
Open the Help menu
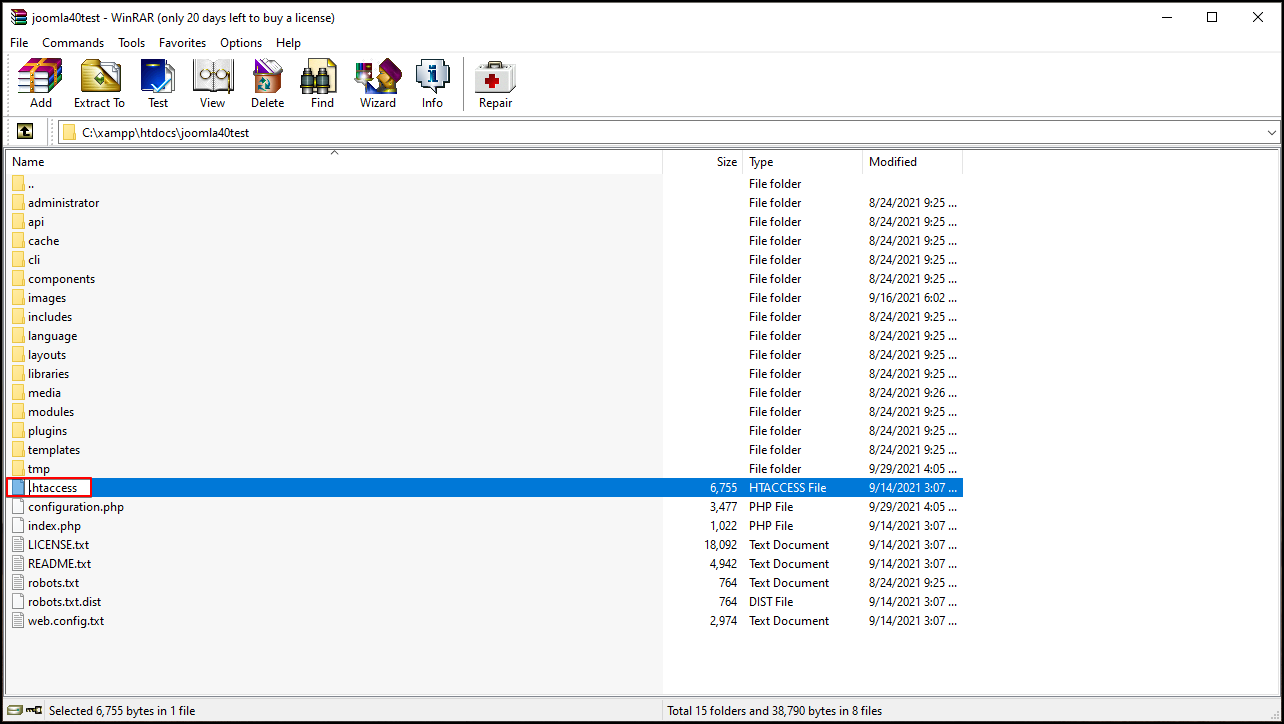tap(288, 43)
